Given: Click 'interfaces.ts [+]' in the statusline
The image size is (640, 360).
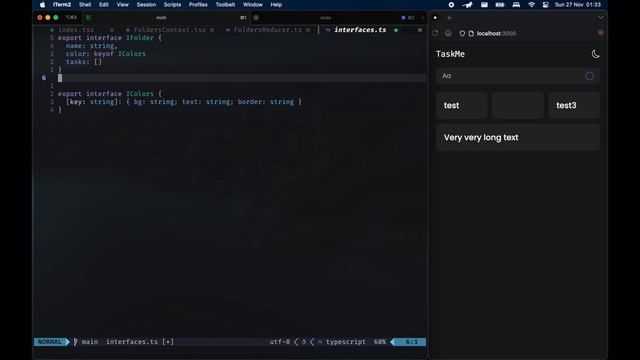Looking at the screenshot, I should pos(140,342).
